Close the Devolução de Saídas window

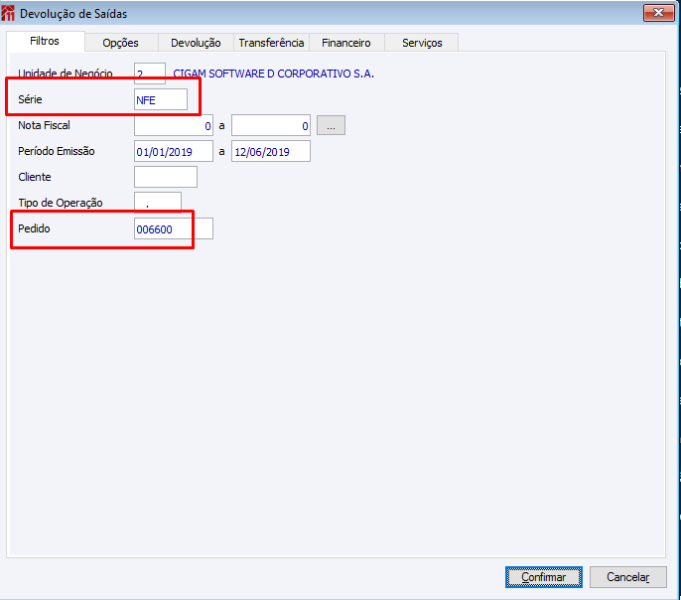658,13
